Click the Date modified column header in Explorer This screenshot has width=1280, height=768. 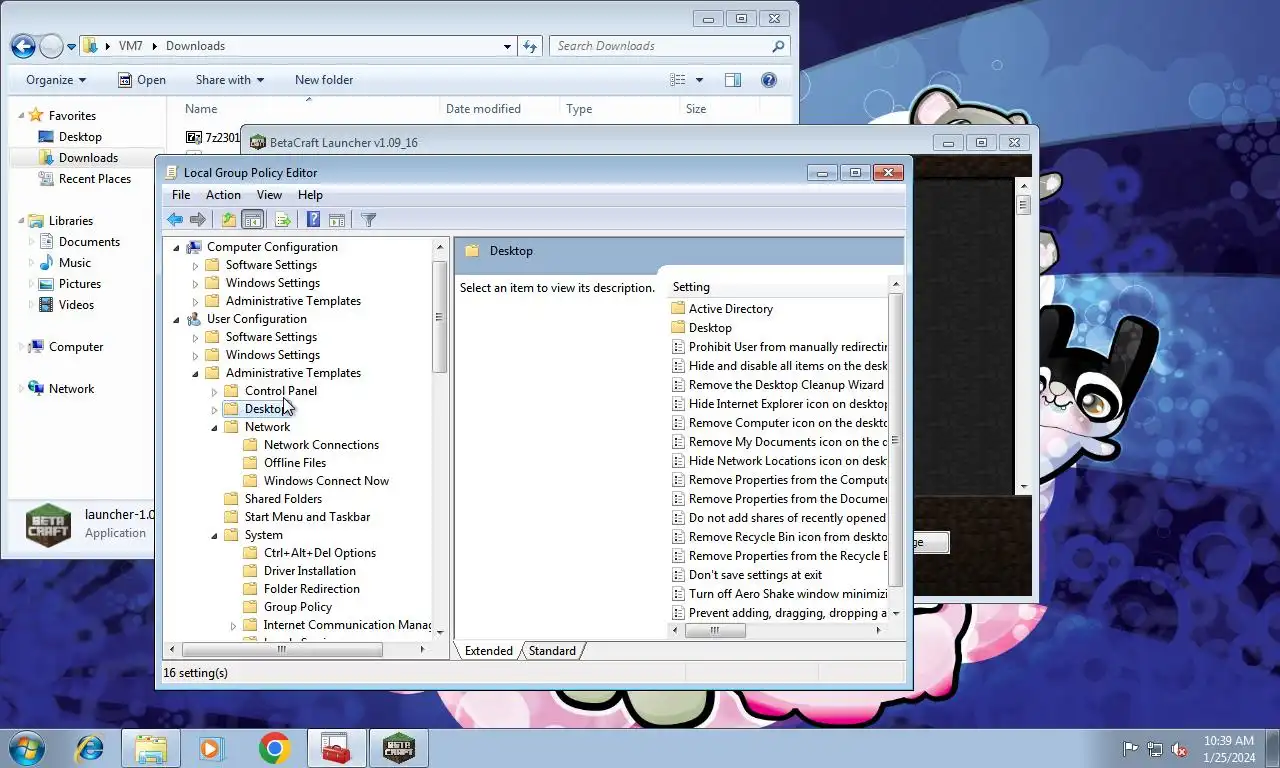(x=499, y=109)
